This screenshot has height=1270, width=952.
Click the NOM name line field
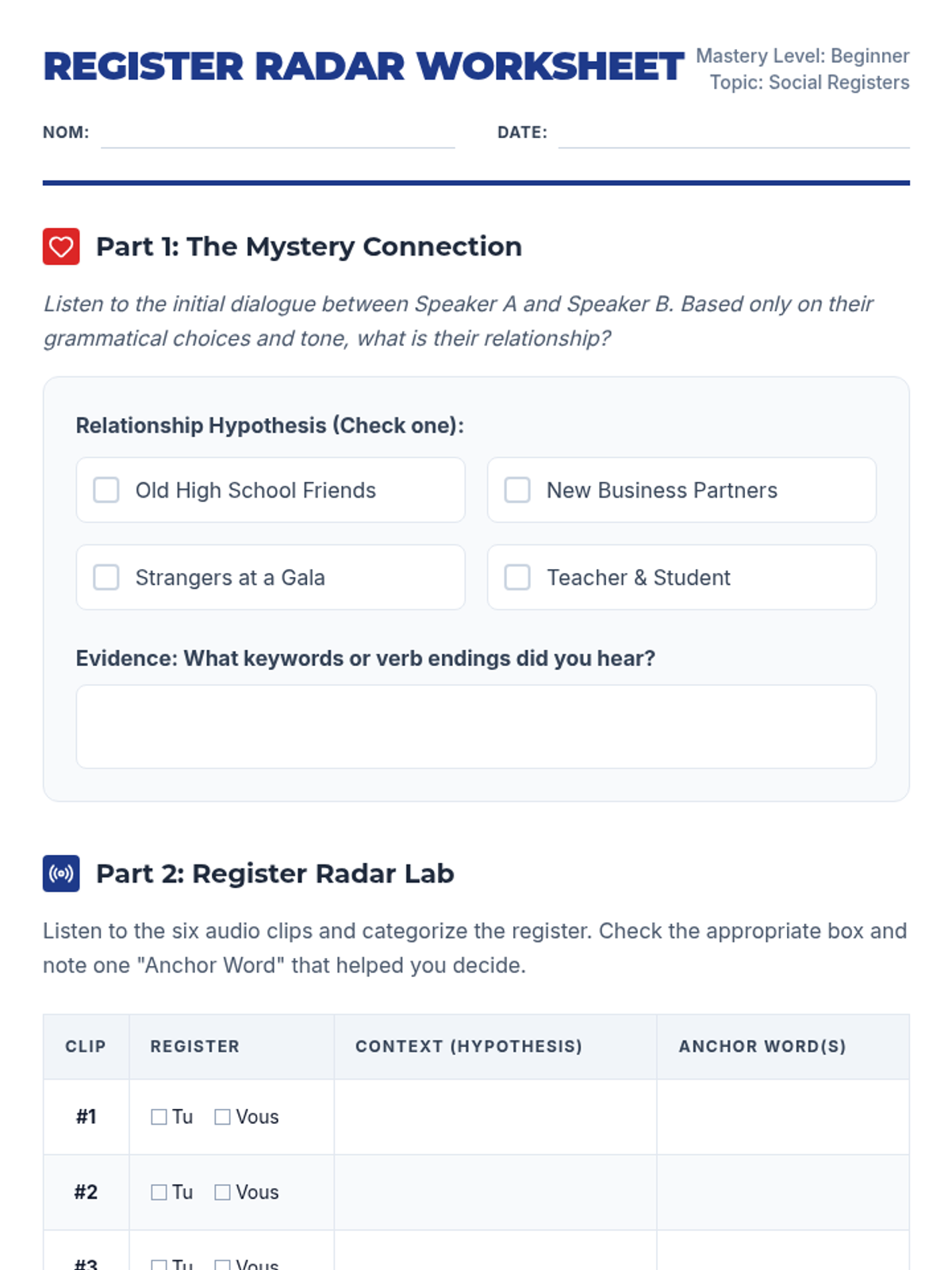click(x=278, y=133)
